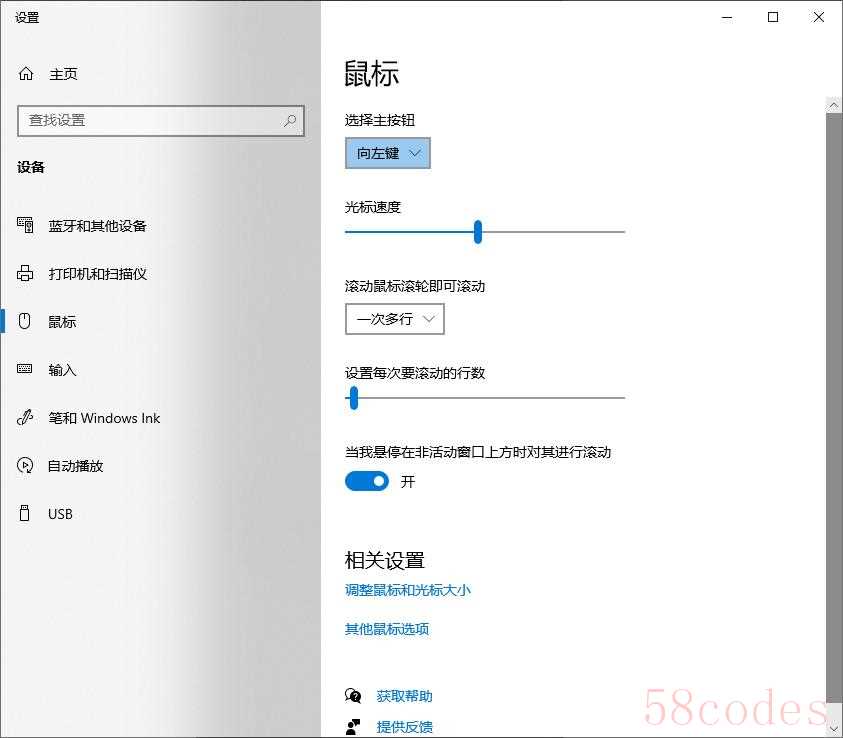The height and width of the screenshot is (738, 843).
Task: Click the 提供反馈 link
Action: tap(404, 727)
